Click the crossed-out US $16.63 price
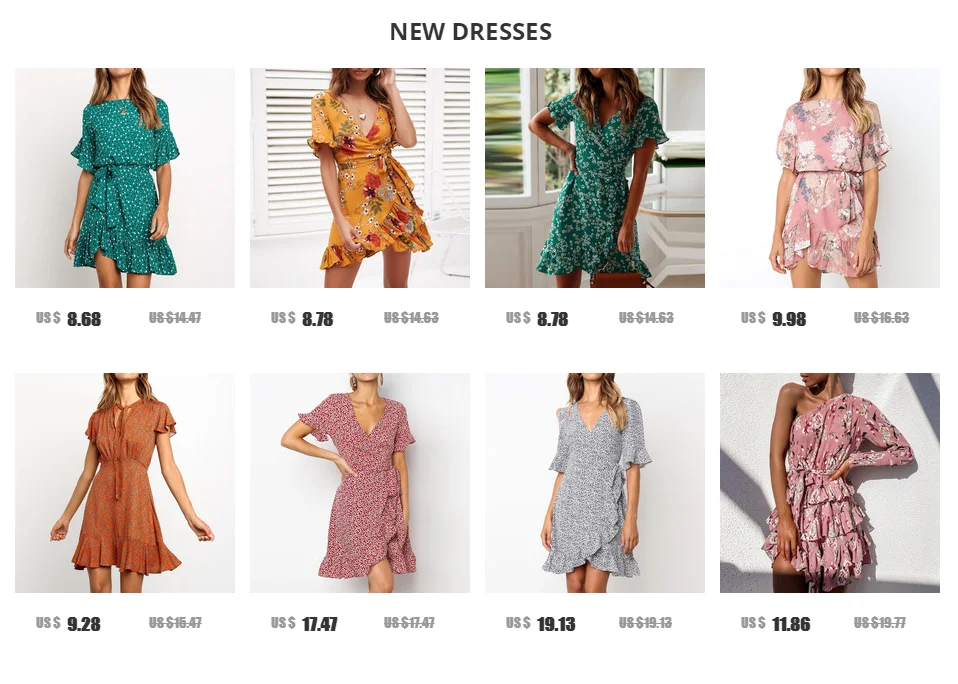Screen dimensions: 958x684 (x=882, y=318)
